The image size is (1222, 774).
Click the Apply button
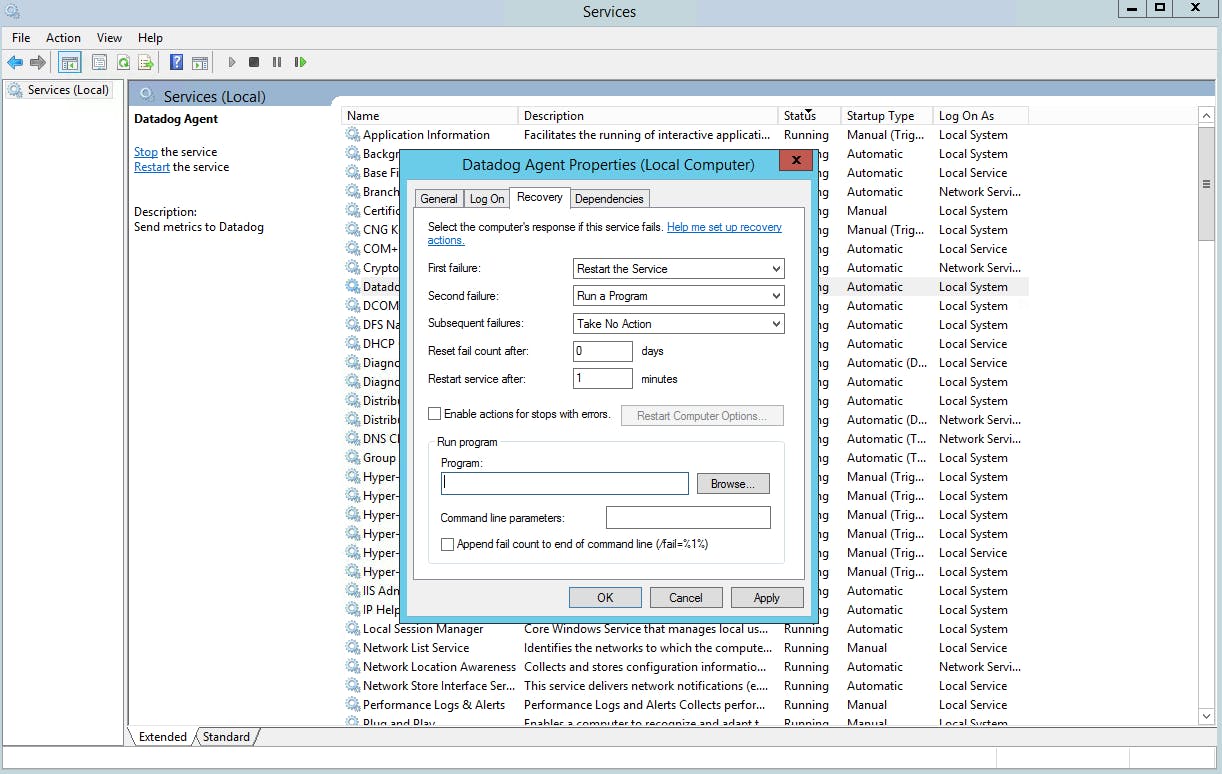click(x=766, y=598)
